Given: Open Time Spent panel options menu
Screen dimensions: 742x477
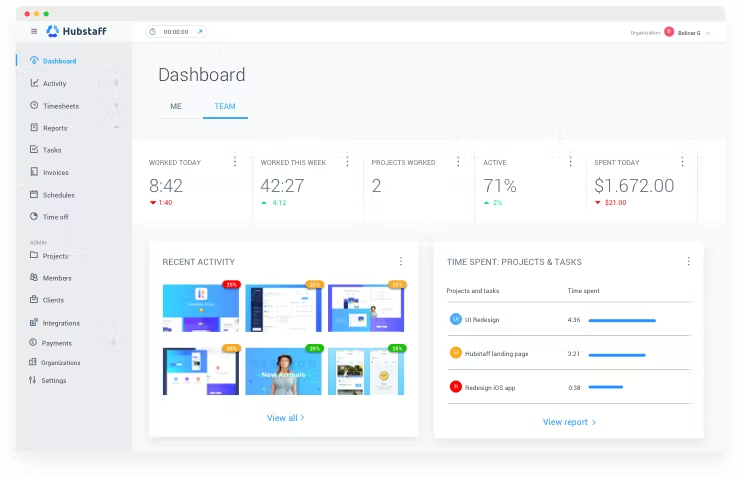Looking at the screenshot, I should pos(689,261).
